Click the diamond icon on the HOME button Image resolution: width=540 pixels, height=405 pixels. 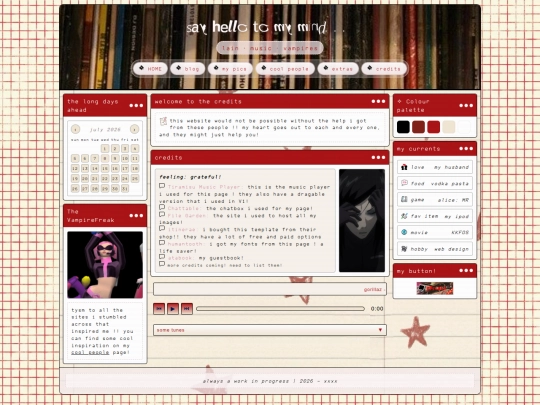[x=141, y=68]
